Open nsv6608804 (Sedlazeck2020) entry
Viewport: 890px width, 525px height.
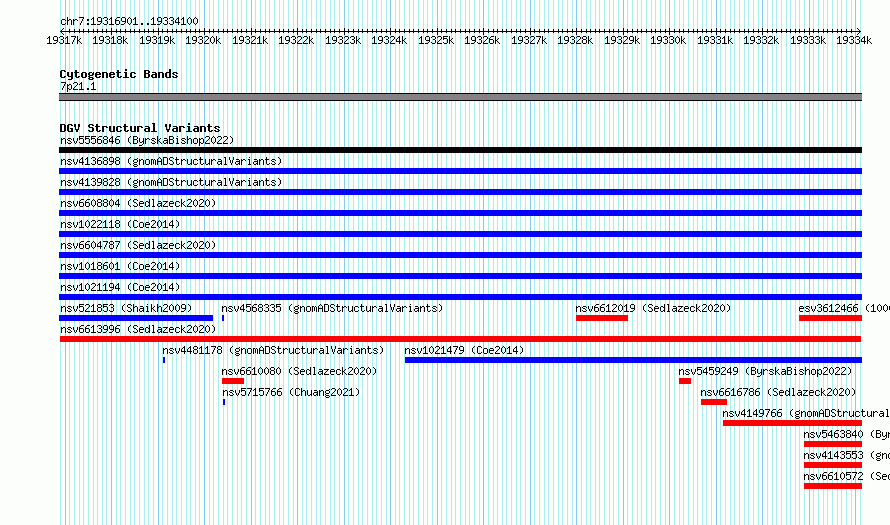tap(138, 203)
